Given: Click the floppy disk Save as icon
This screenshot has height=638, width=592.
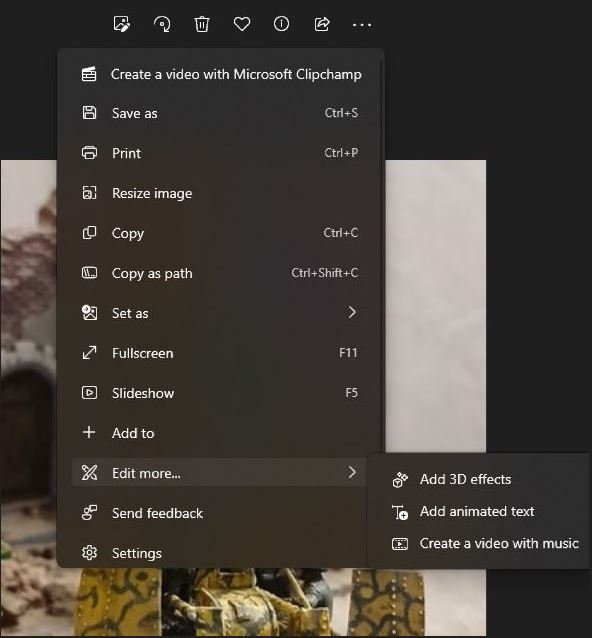Looking at the screenshot, I should click(89, 113).
